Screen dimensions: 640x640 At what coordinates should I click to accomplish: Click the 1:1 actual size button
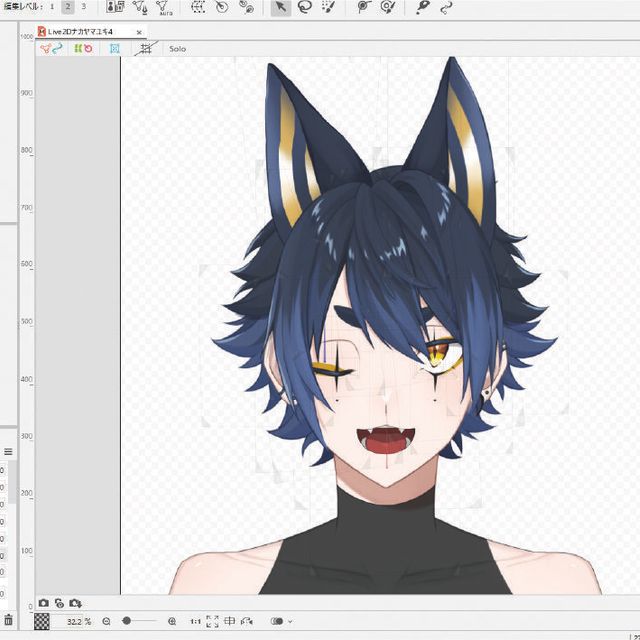tap(196, 621)
